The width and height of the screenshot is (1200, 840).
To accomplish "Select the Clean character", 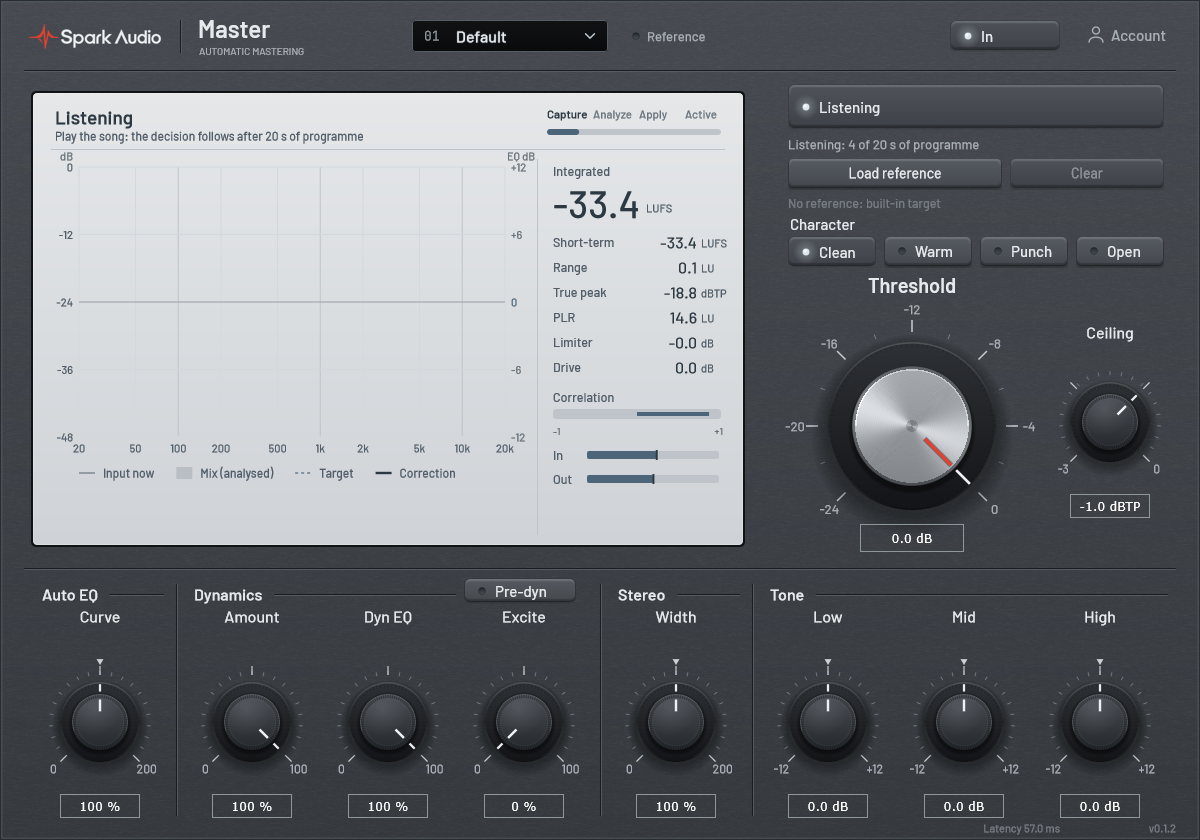I will 832,252.
